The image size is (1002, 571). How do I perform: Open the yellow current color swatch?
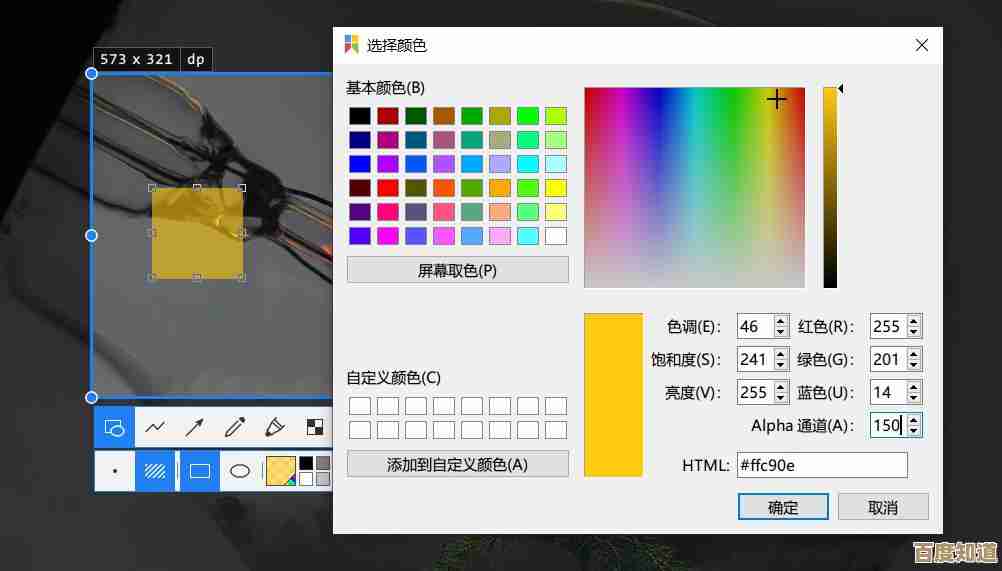pos(279,470)
